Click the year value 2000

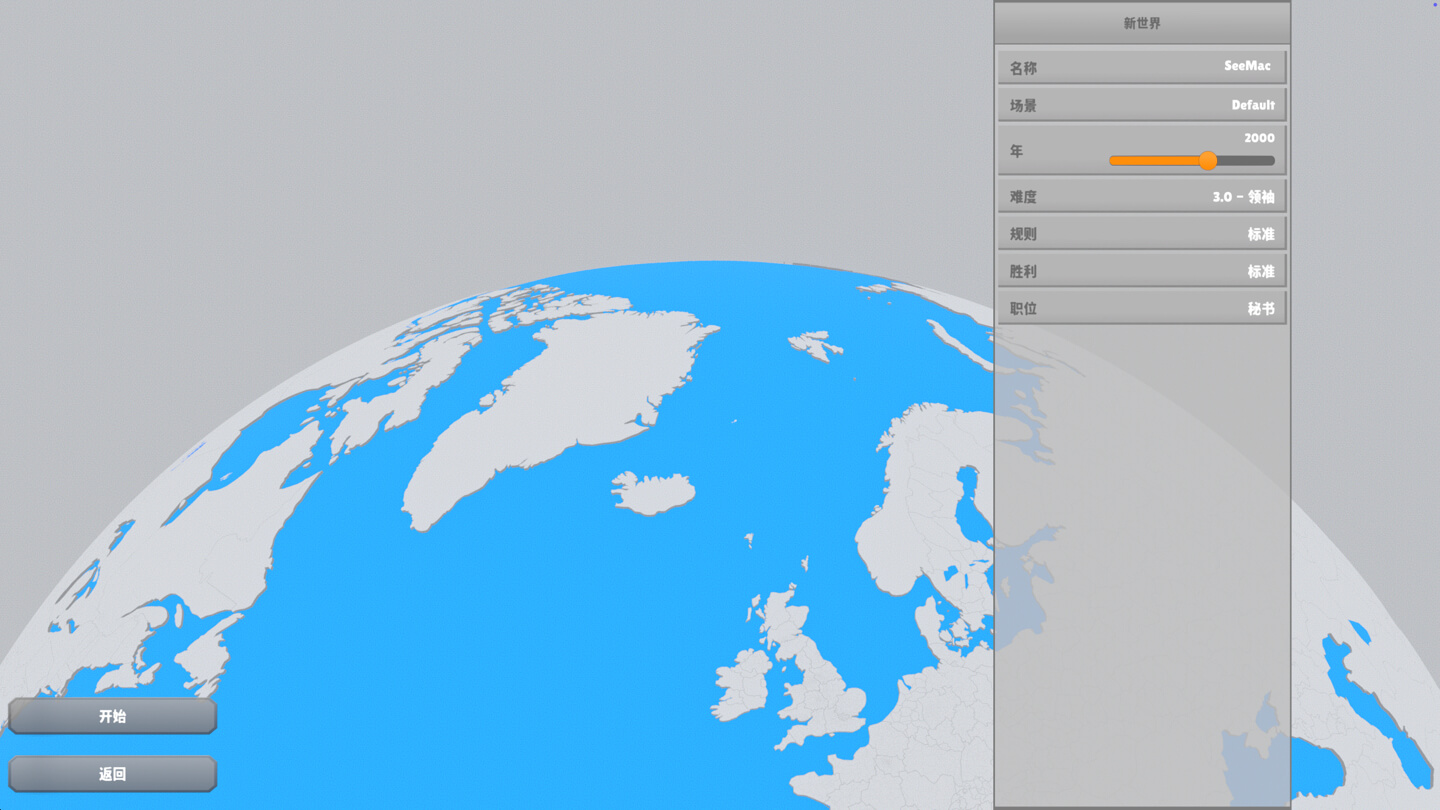click(x=1259, y=137)
